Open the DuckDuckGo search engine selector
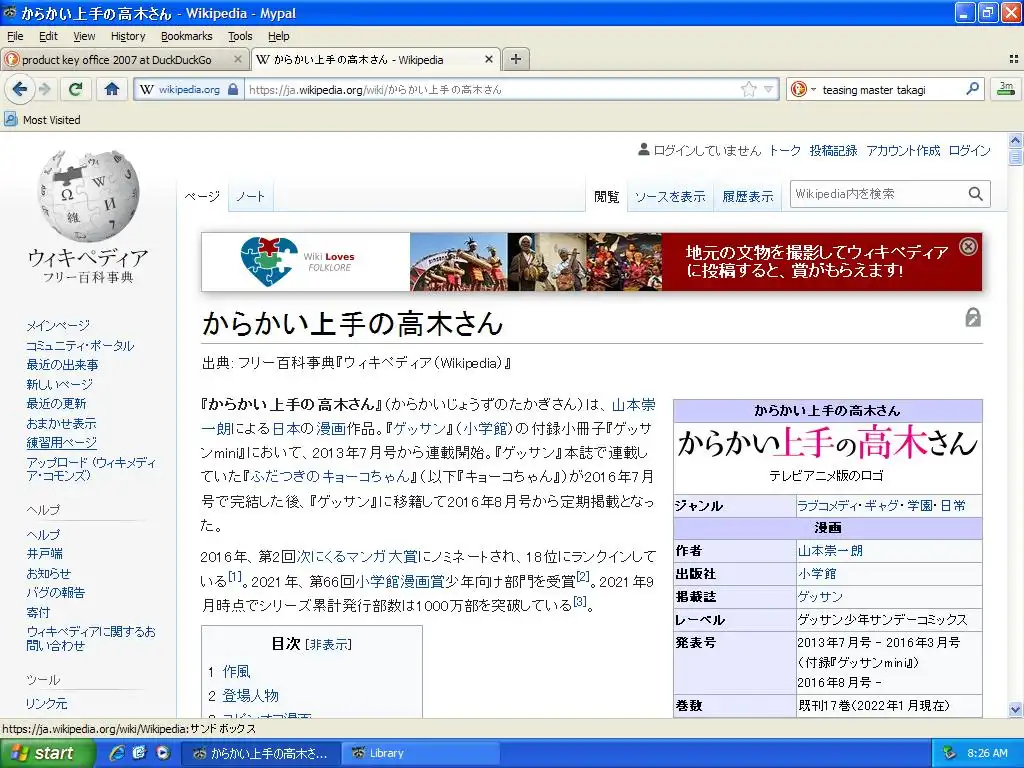The image size is (1024, 768). click(x=803, y=89)
